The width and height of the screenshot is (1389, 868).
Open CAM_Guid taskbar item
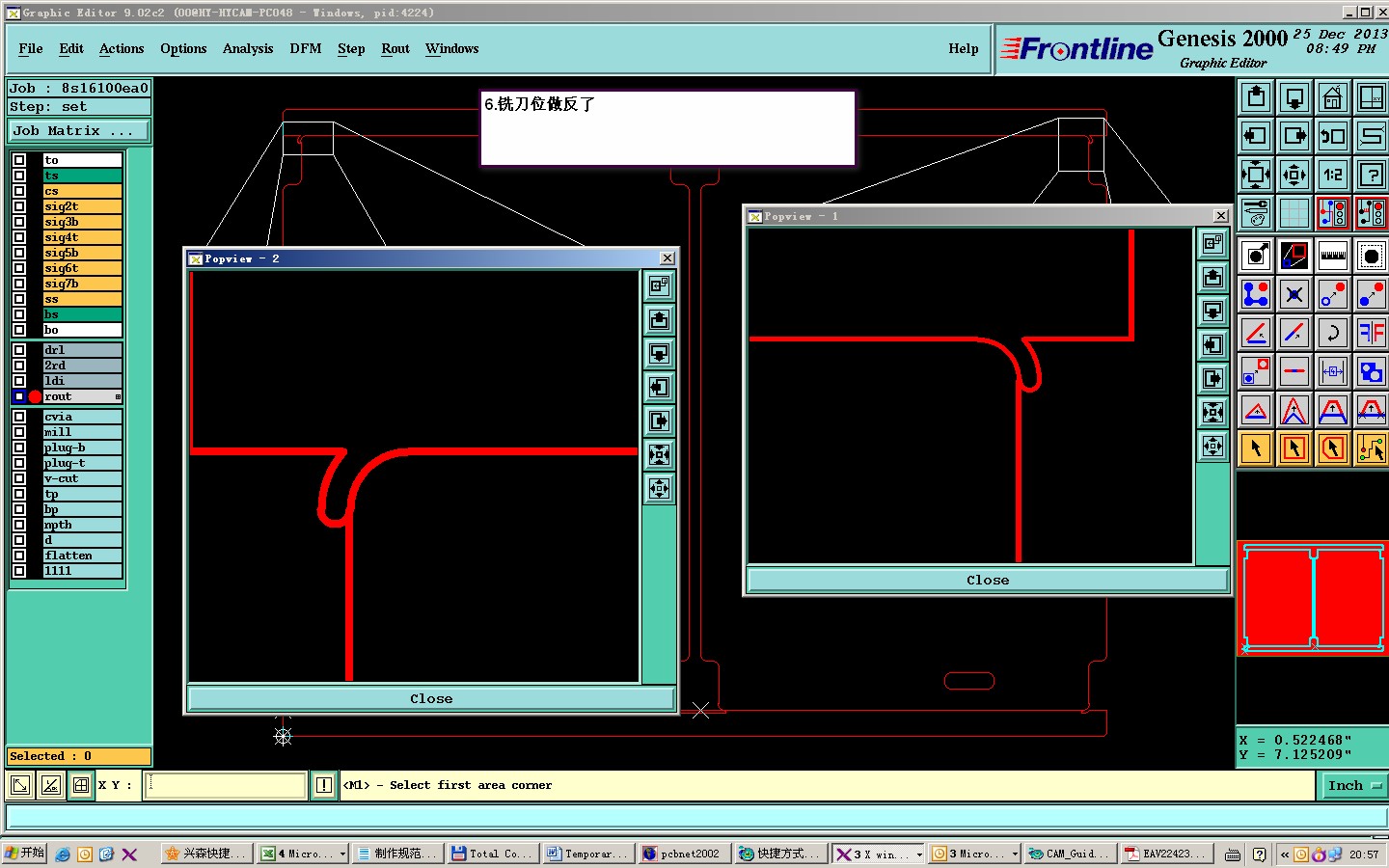(1070, 854)
